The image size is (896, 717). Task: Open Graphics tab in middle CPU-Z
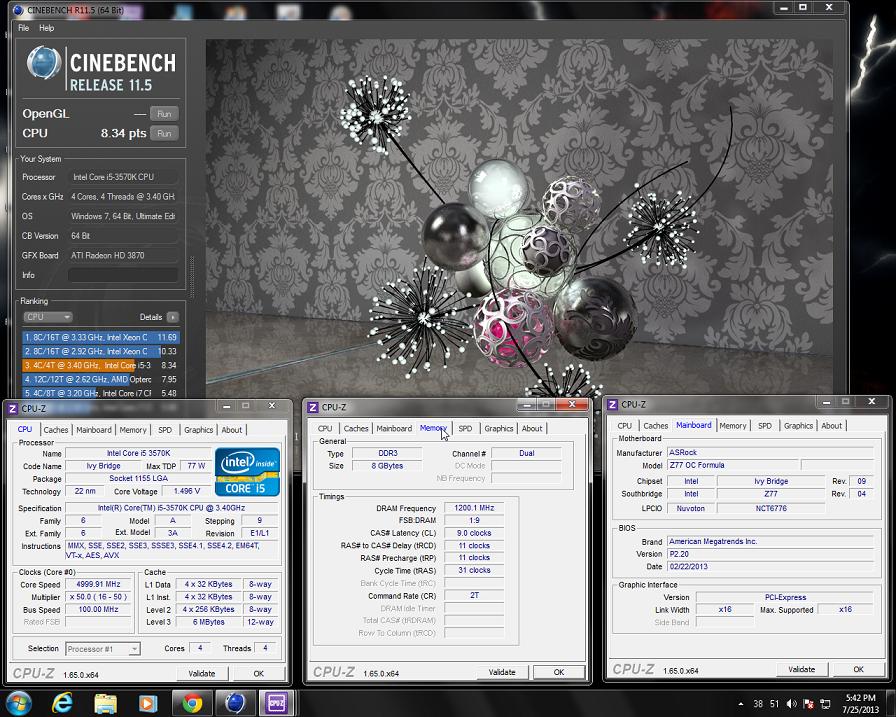pos(499,428)
